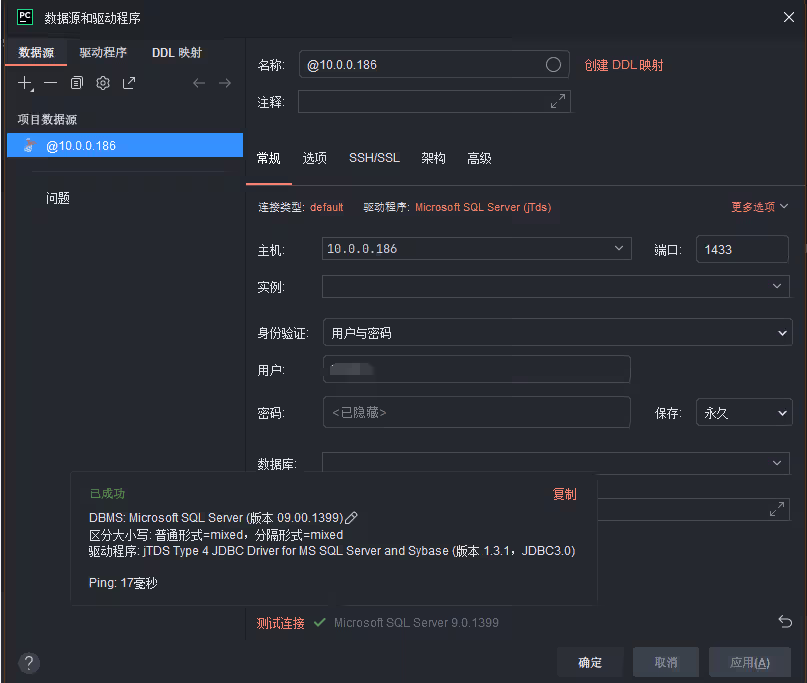This screenshot has width=807, height=683.
Task: Switch to the 驱动程序 tab
Action: (103, 53)
